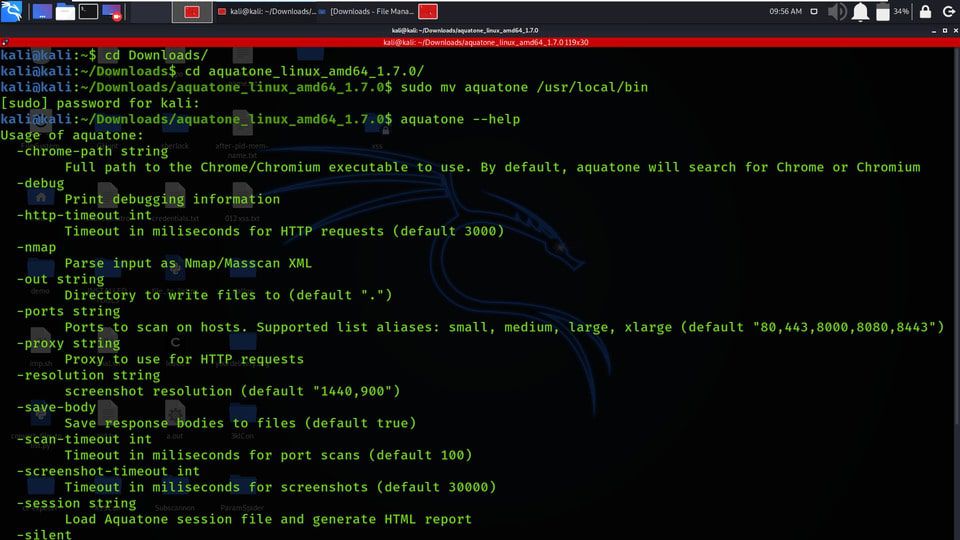This screenshot has height=540, width=960.
Task: Click '[sudo] password for kali:' line
Action: tap(100, 103)
